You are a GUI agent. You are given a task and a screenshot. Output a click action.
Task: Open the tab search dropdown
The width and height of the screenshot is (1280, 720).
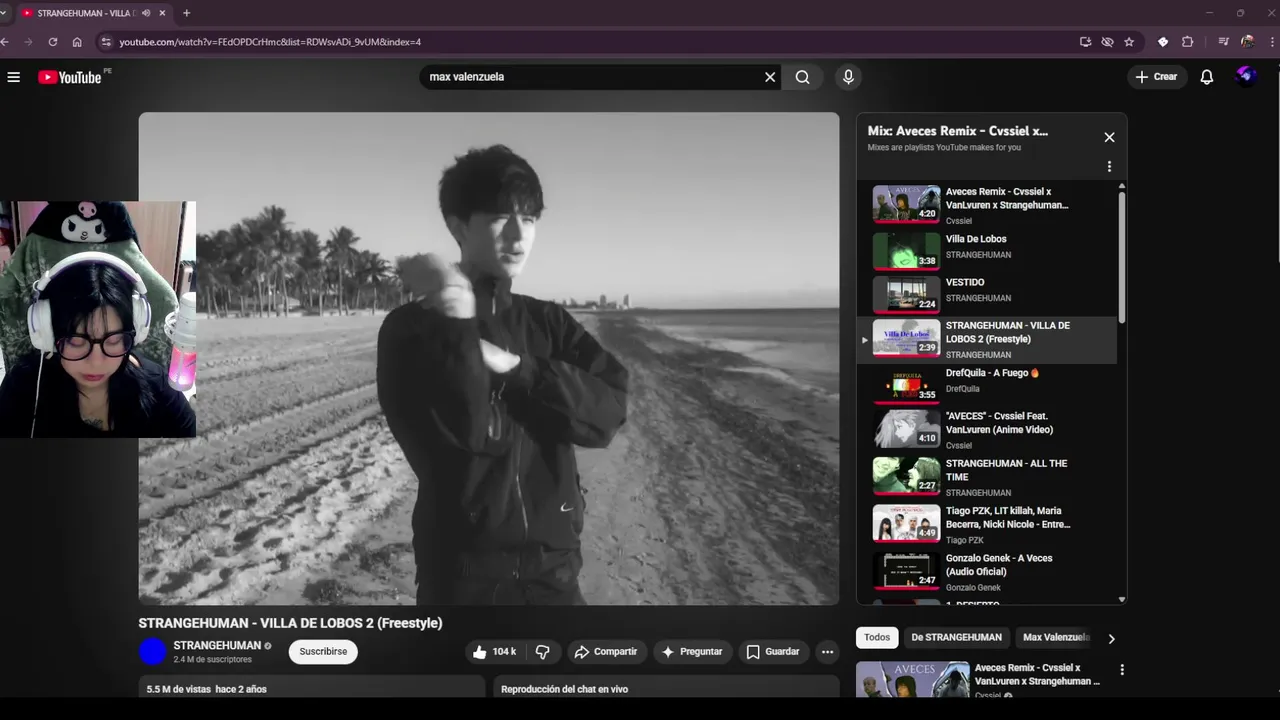[x=3, y=13]
